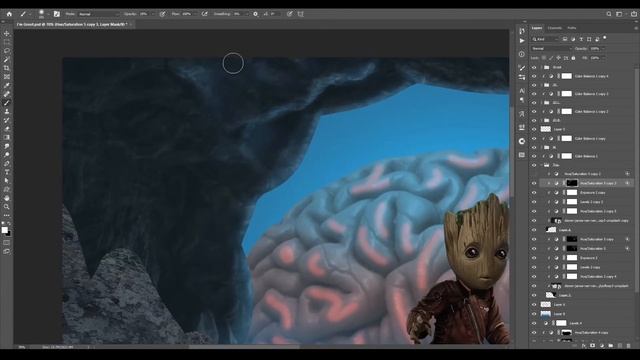The image size is (640, 360).
Task: Click the brush Opacity value field
Action: point(144,14)
